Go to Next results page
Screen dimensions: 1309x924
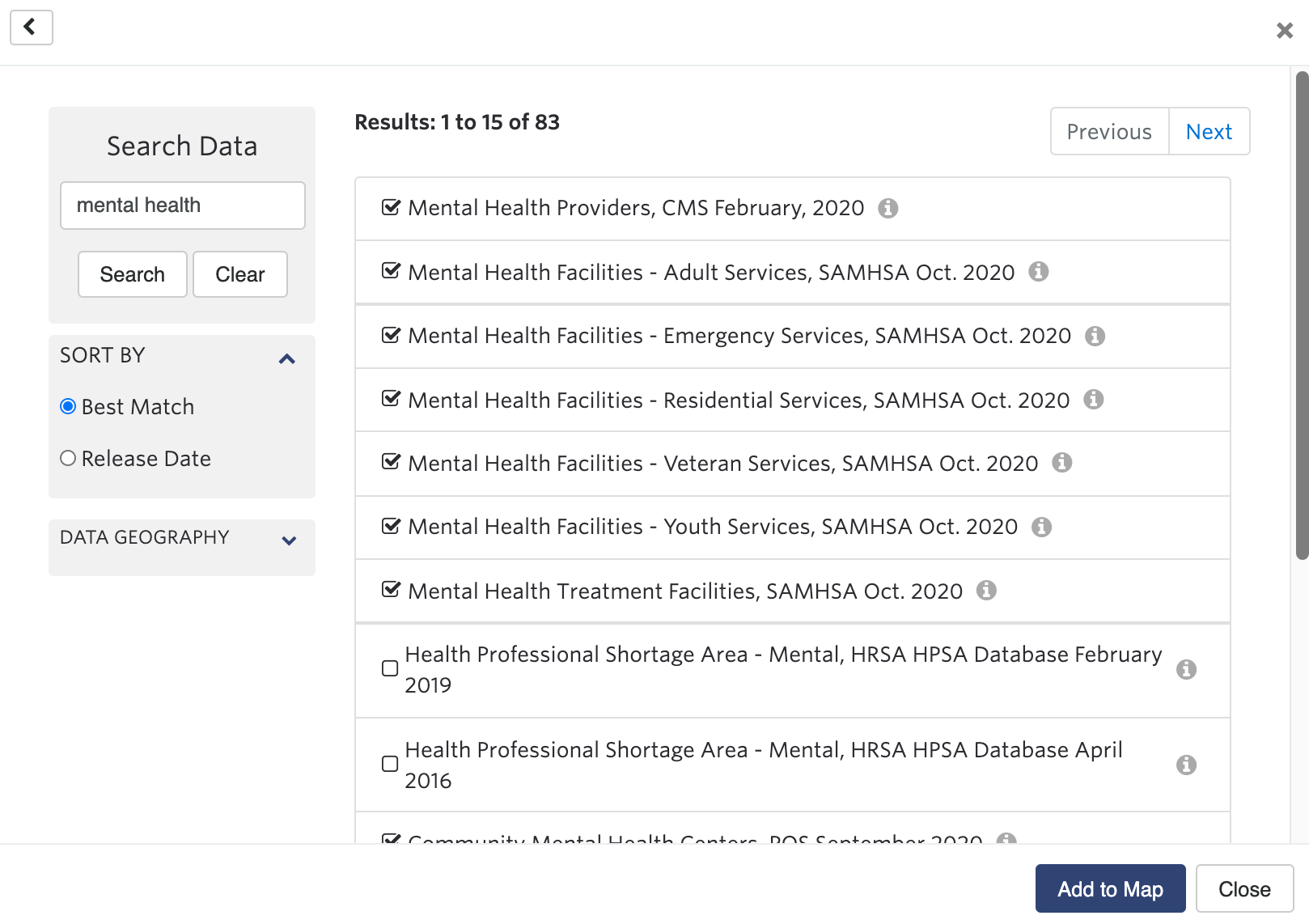pos(1209,131)
